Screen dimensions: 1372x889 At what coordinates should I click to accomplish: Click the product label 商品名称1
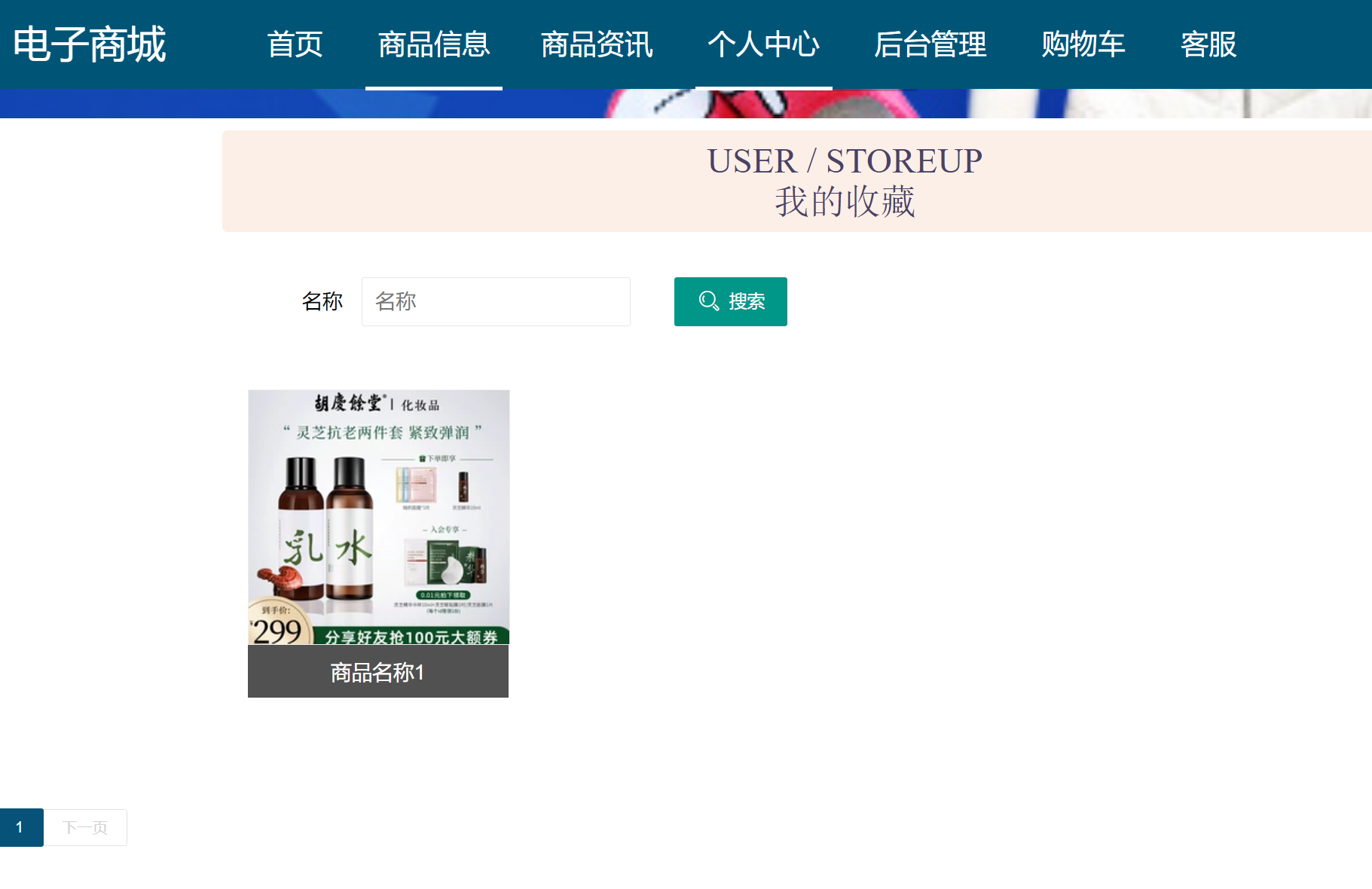(x=377, y=672)
